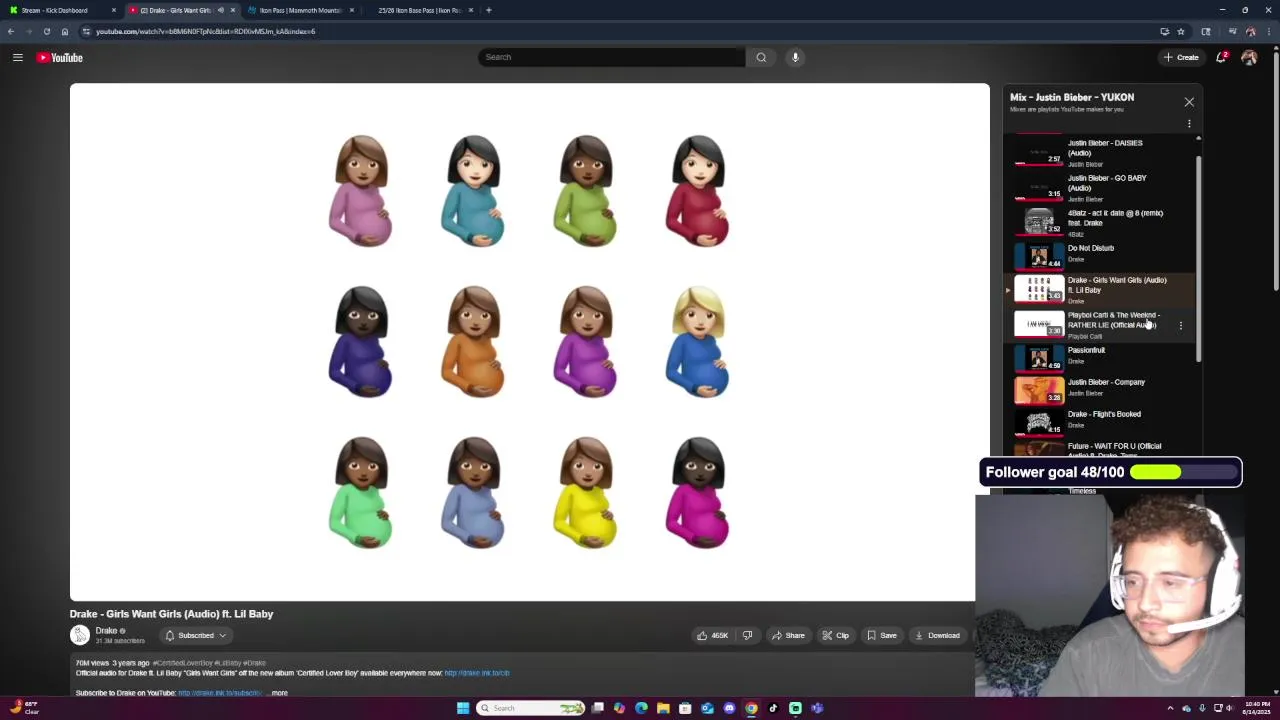
Task: Open Chrome three-dot menu
Action: click(x=1270, y=31)
